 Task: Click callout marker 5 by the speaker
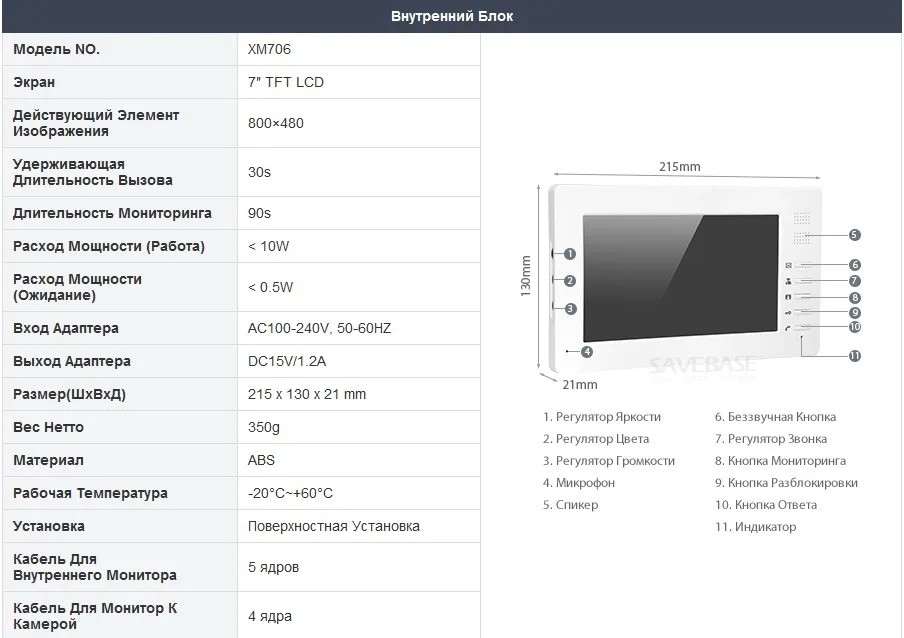point(854,235)
